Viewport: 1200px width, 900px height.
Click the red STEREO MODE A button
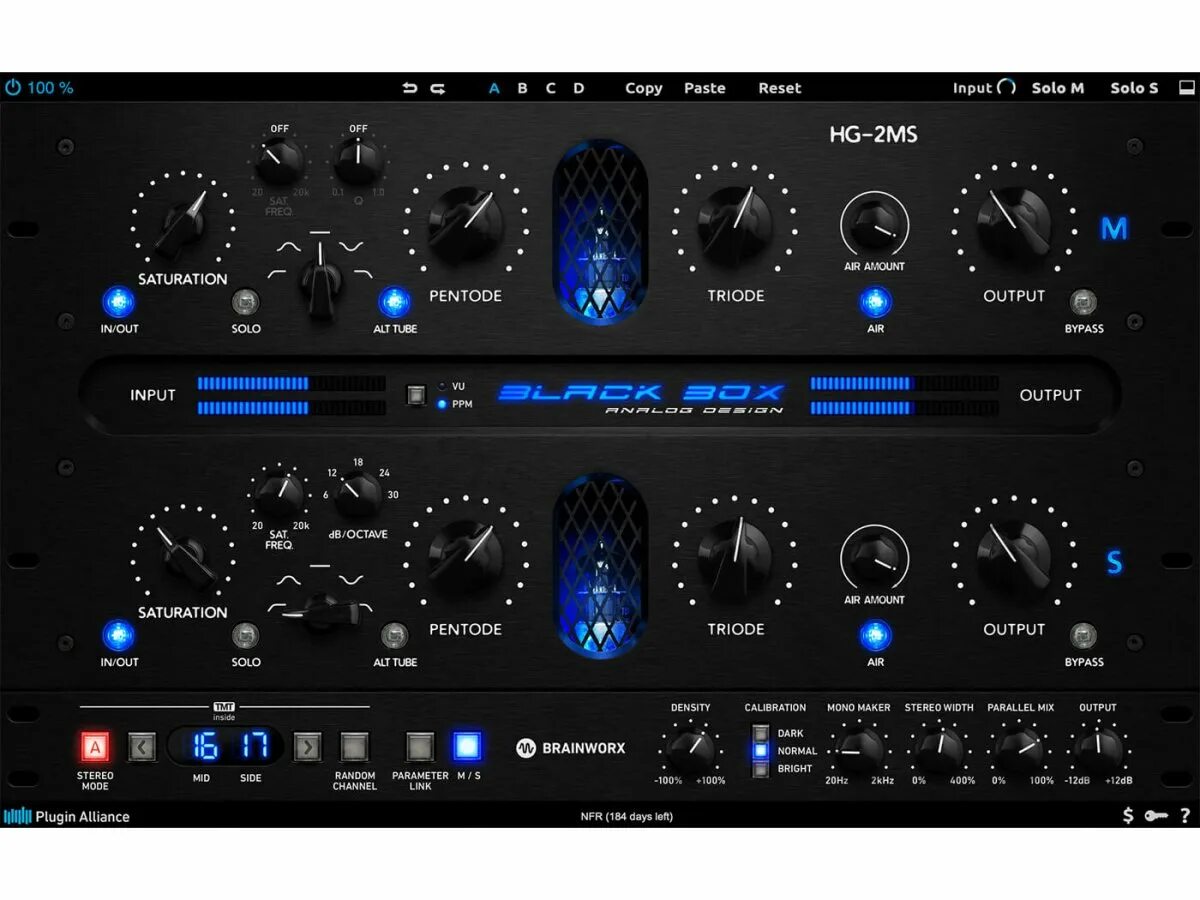click(x=95, y=746)
